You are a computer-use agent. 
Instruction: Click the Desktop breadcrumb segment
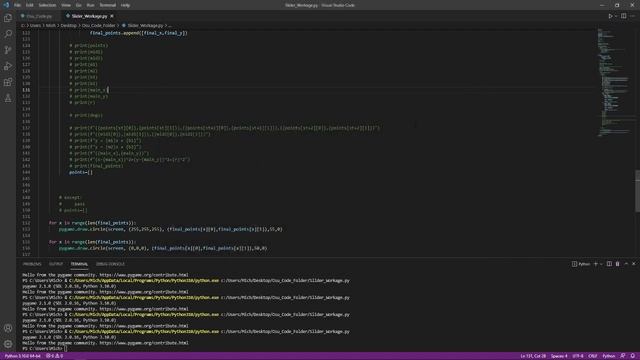pos(69,25)
